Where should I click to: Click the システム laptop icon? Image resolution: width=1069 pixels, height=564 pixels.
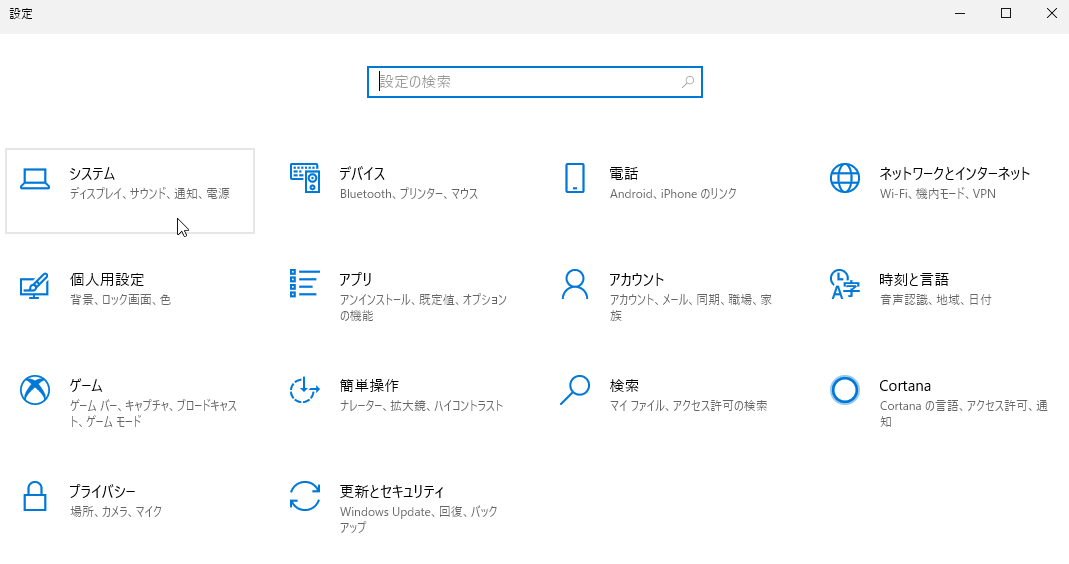(x=35, y=179)
